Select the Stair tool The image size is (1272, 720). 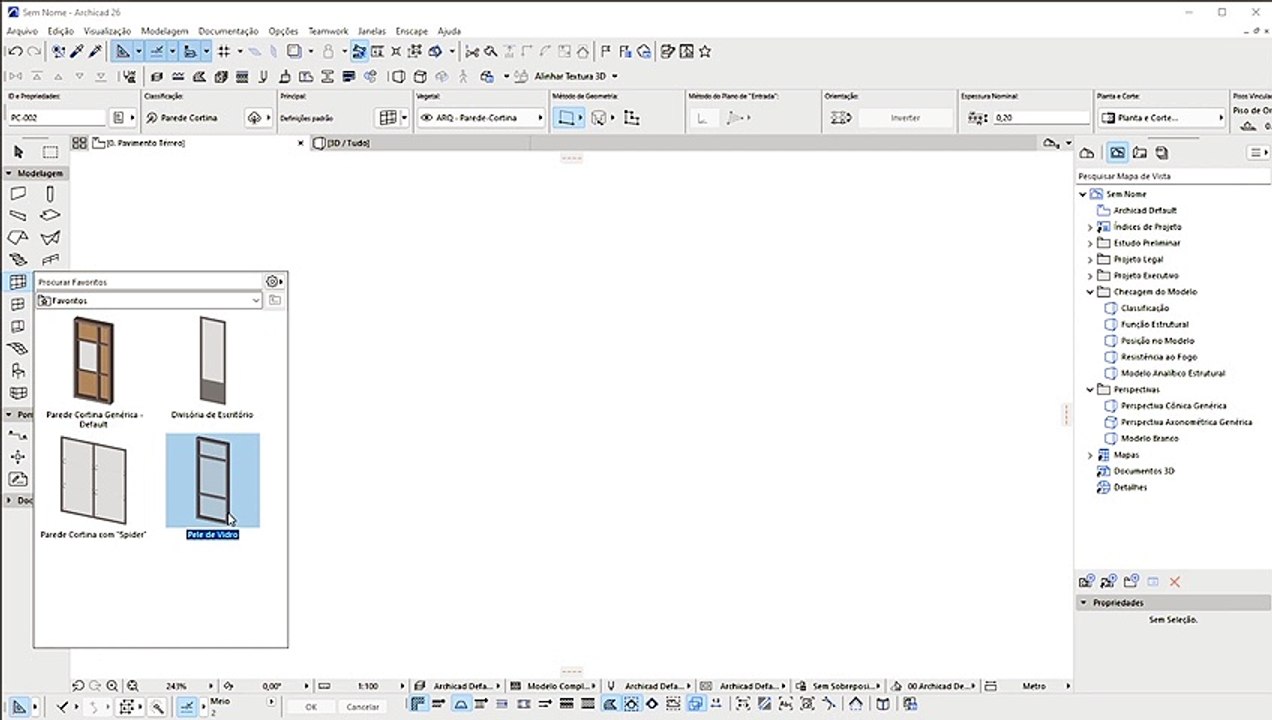pos(18,260)
